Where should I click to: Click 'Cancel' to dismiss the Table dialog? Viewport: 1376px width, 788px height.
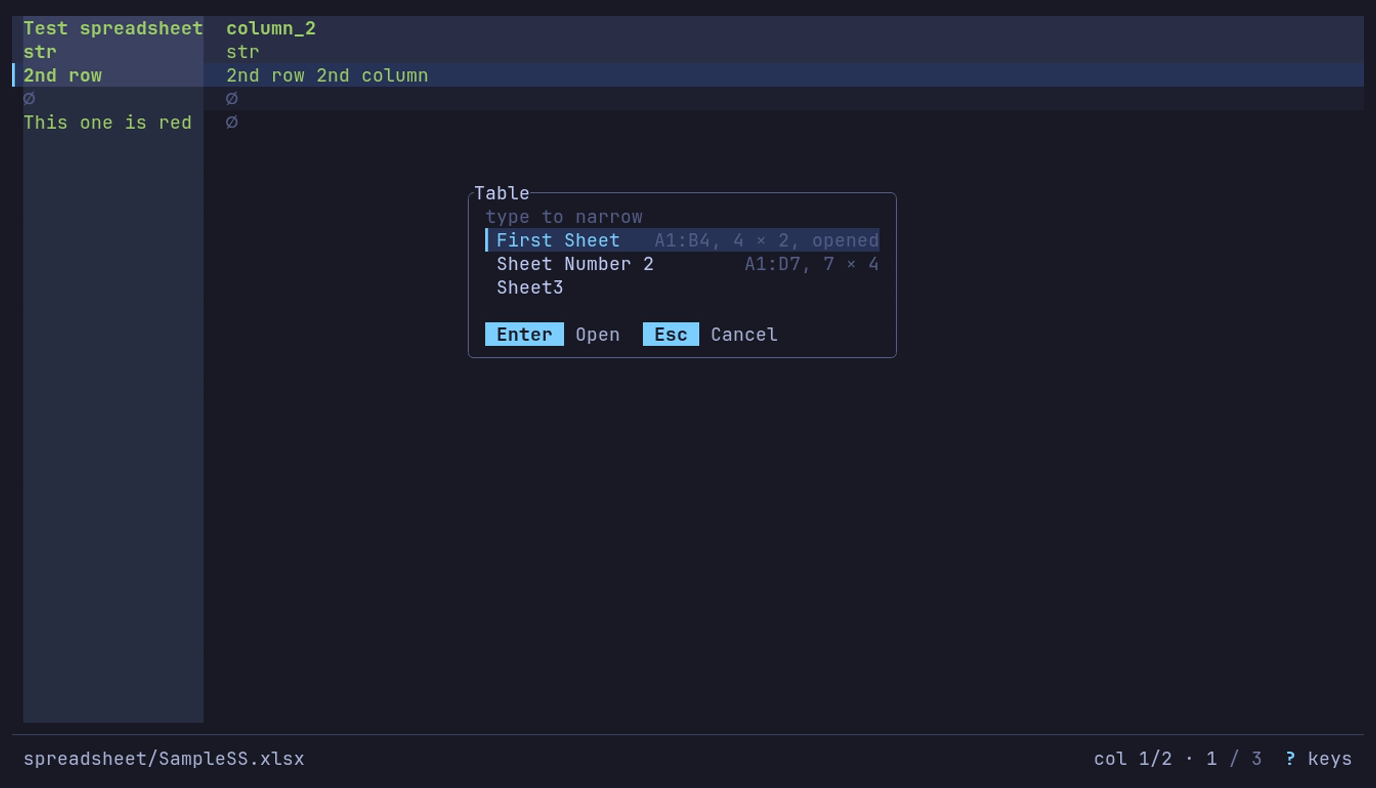point(744,335)
